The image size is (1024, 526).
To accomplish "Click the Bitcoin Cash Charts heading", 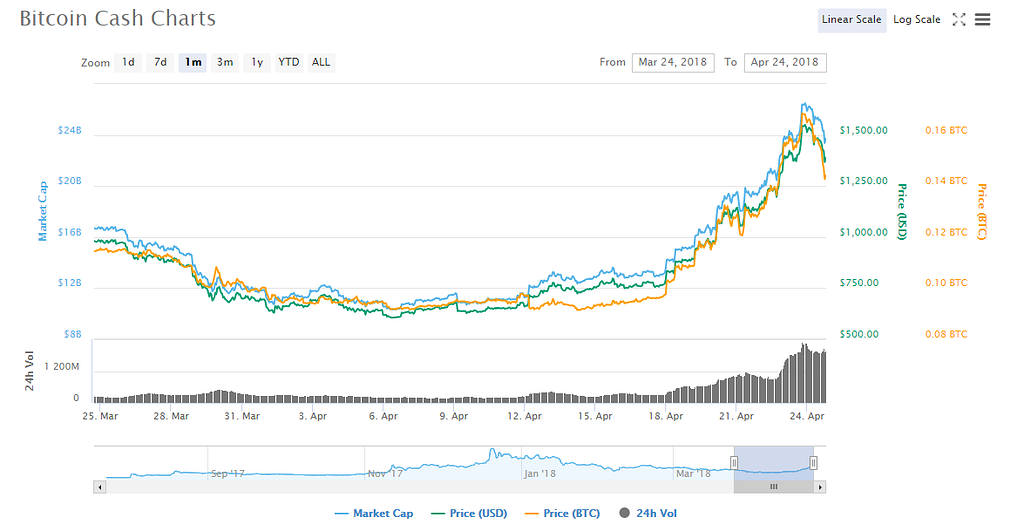I will pos(118,18).
